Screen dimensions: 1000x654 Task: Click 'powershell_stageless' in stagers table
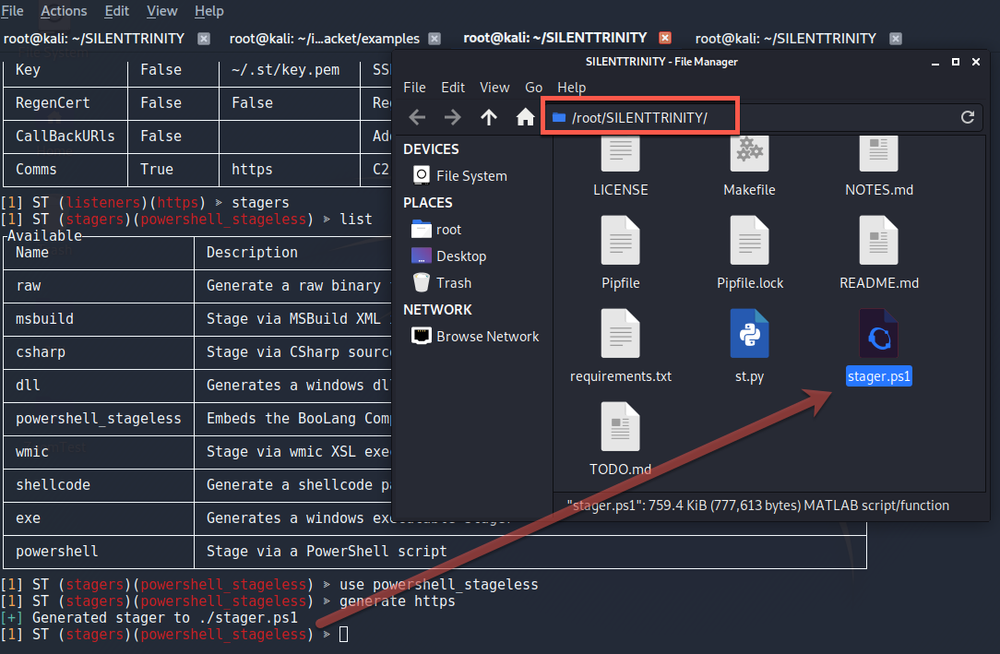(x=98, y=419)
